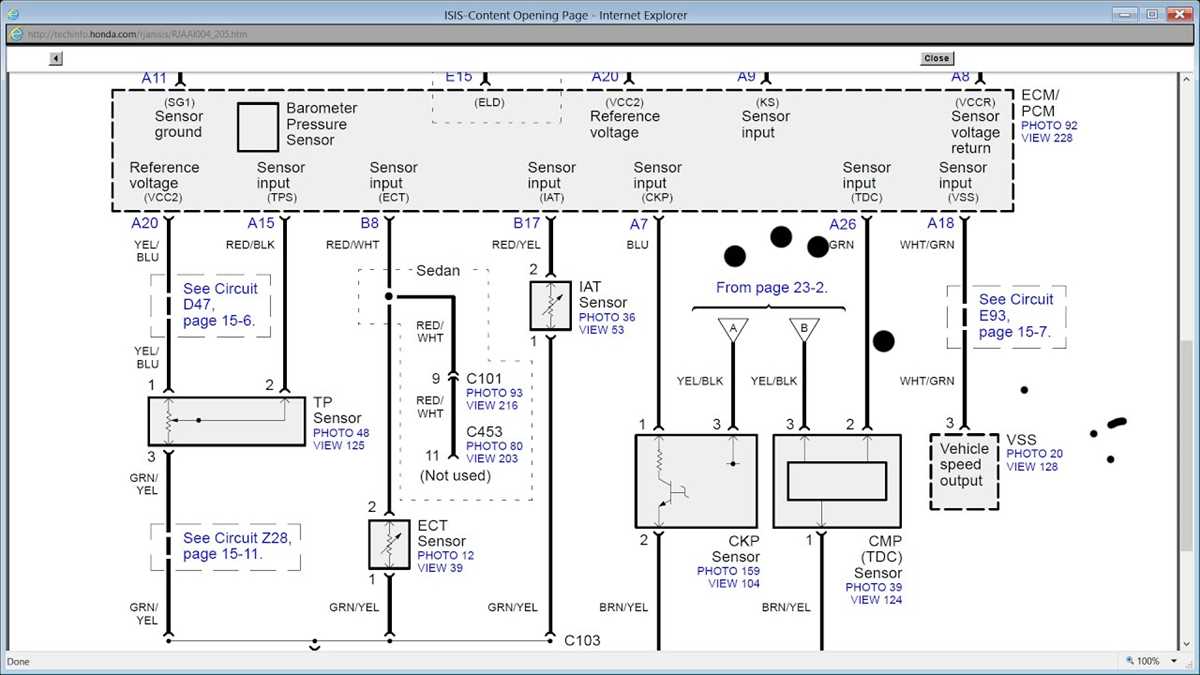Screen dimensions: 1200x675
Task: Click the Barometer Pressure Sensor box
Action: (258, 126)
